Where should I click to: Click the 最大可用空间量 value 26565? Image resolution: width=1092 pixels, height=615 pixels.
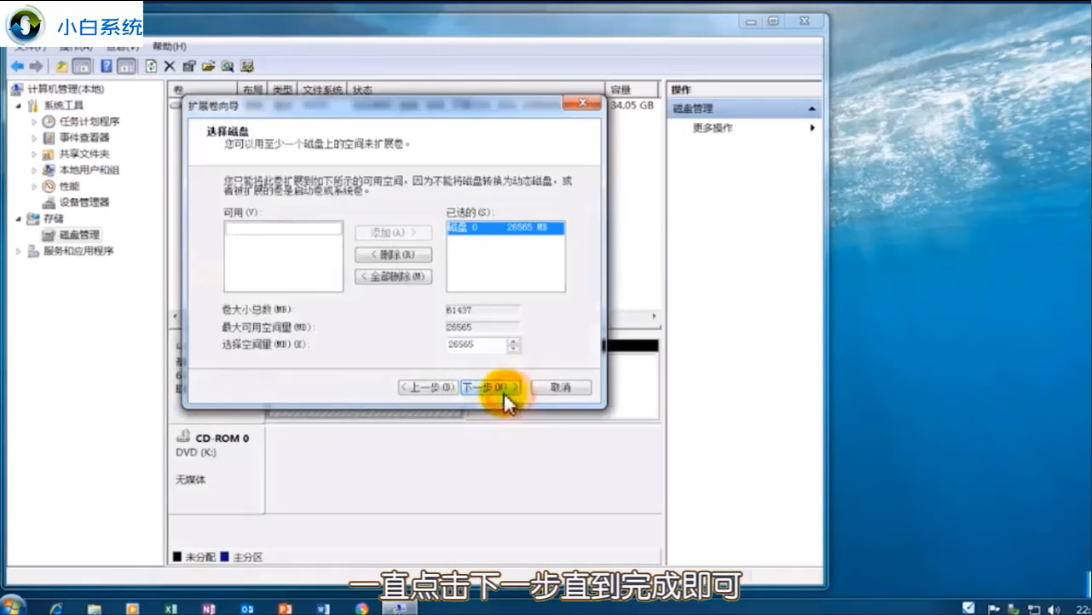[482, 327]
